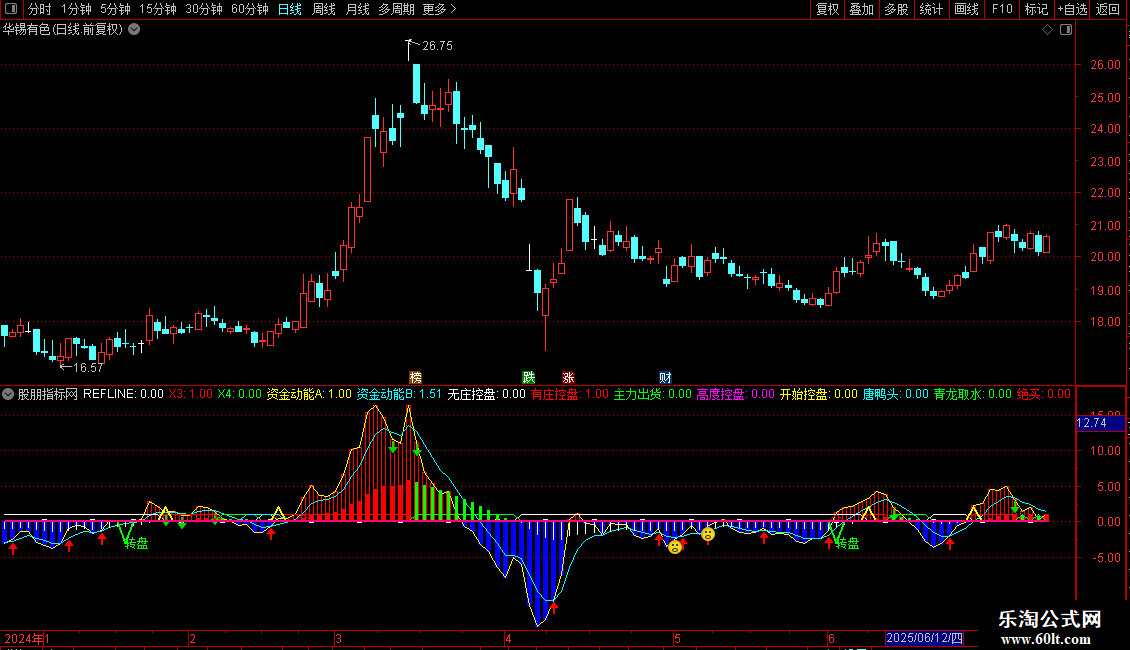
Task: Click the 财 financial marker
Action: point(664,378)
